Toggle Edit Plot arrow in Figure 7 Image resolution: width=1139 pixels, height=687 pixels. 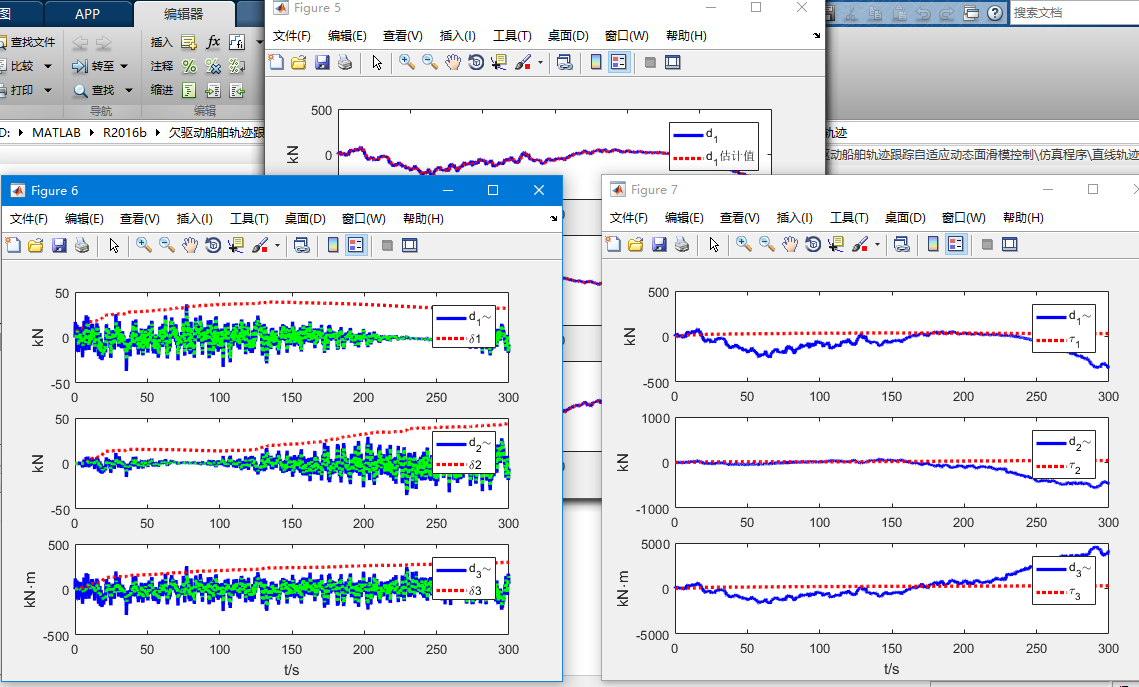(x=714, y=245)
